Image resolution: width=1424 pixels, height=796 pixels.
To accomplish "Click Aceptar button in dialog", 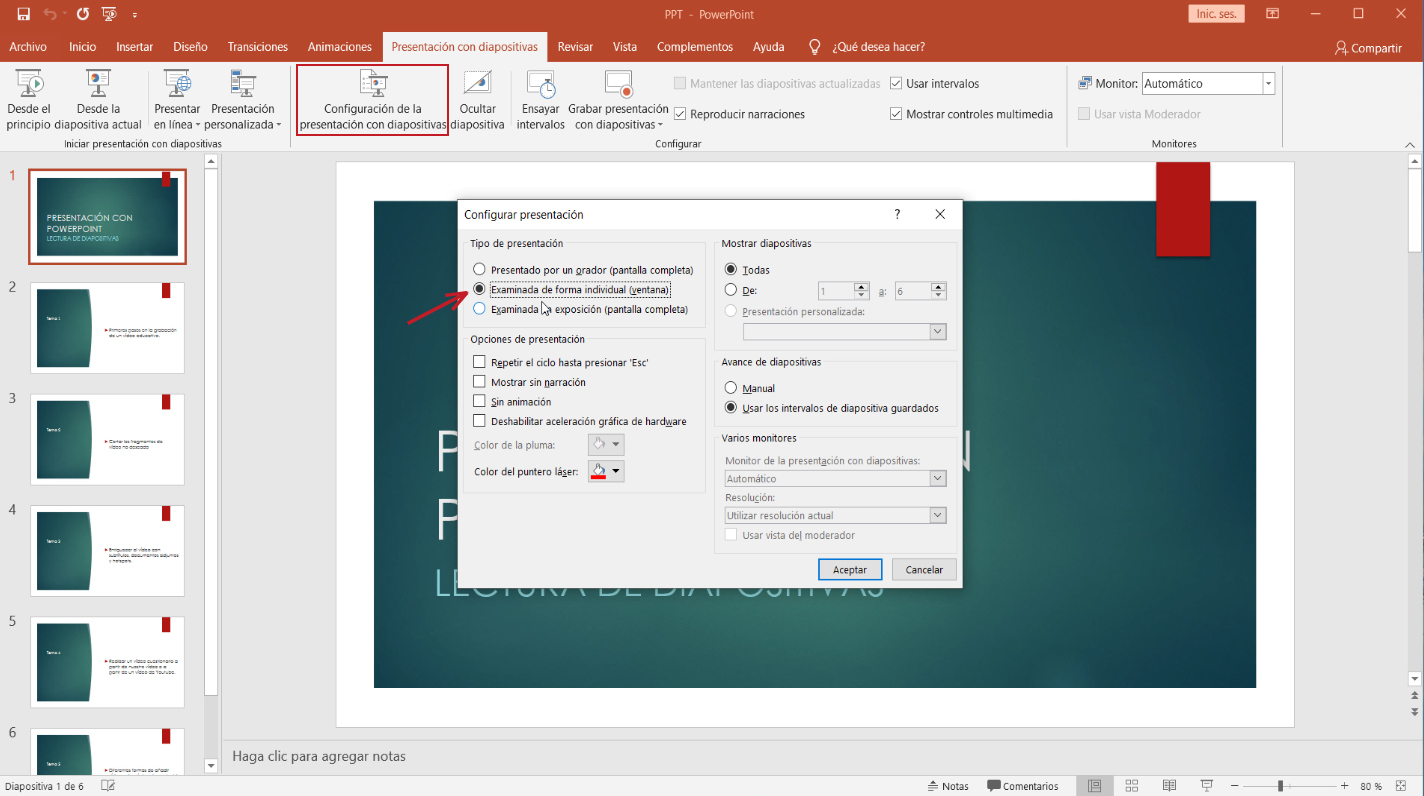I will pyautogui.click(x=850, y=569).
